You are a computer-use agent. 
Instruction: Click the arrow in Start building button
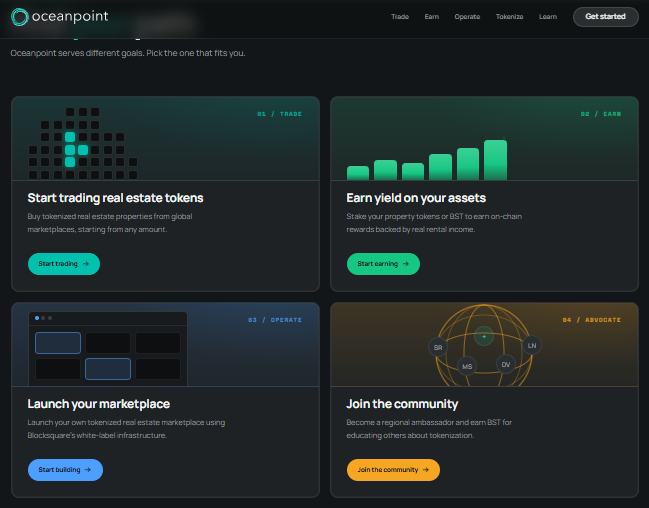tap(88, 470)
